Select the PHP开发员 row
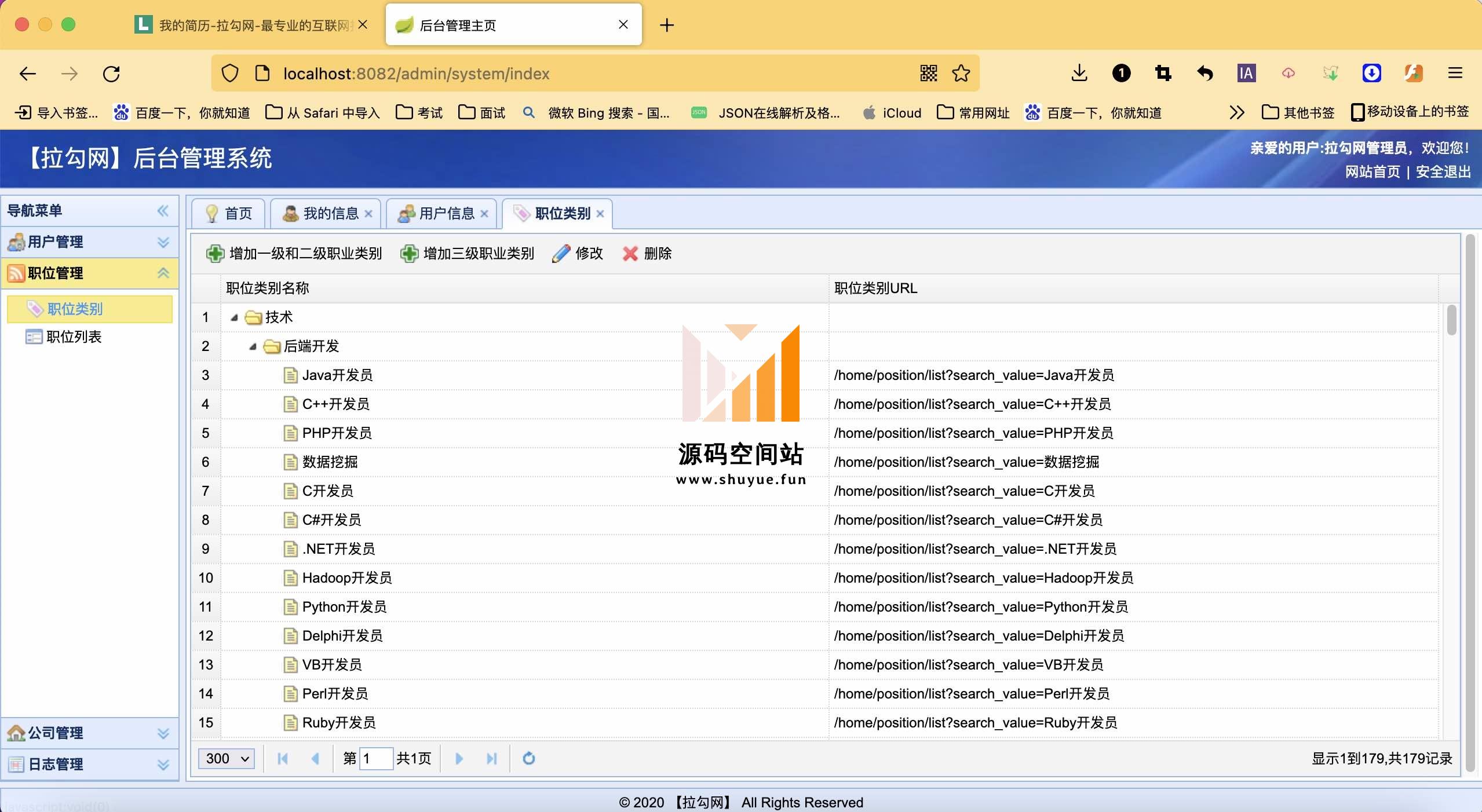The image size is (1482, 812). [815, 433]
